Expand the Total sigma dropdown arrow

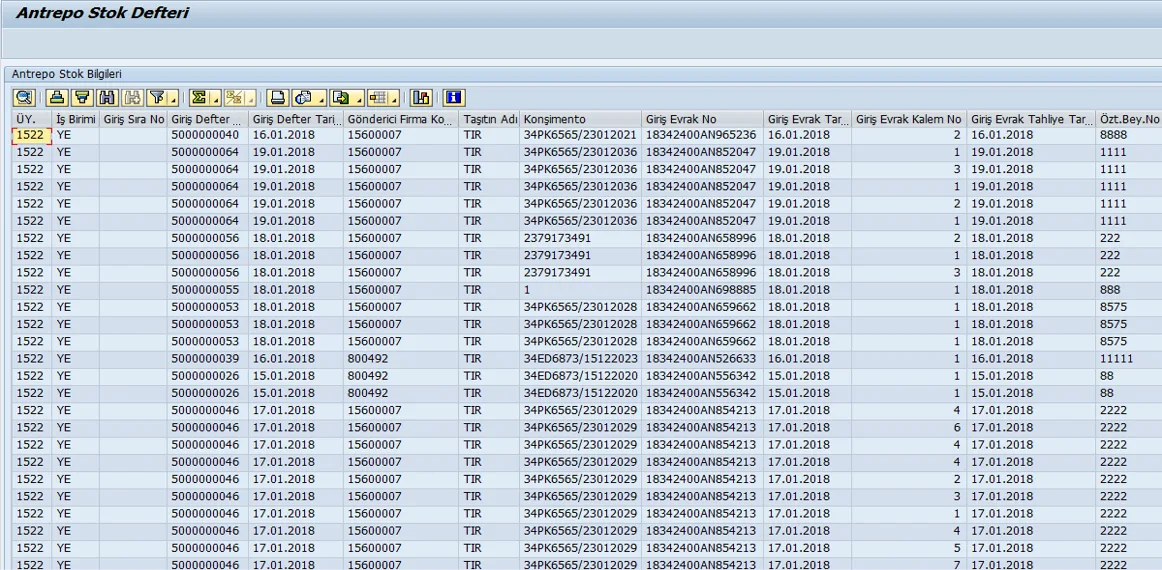point(216,97)
